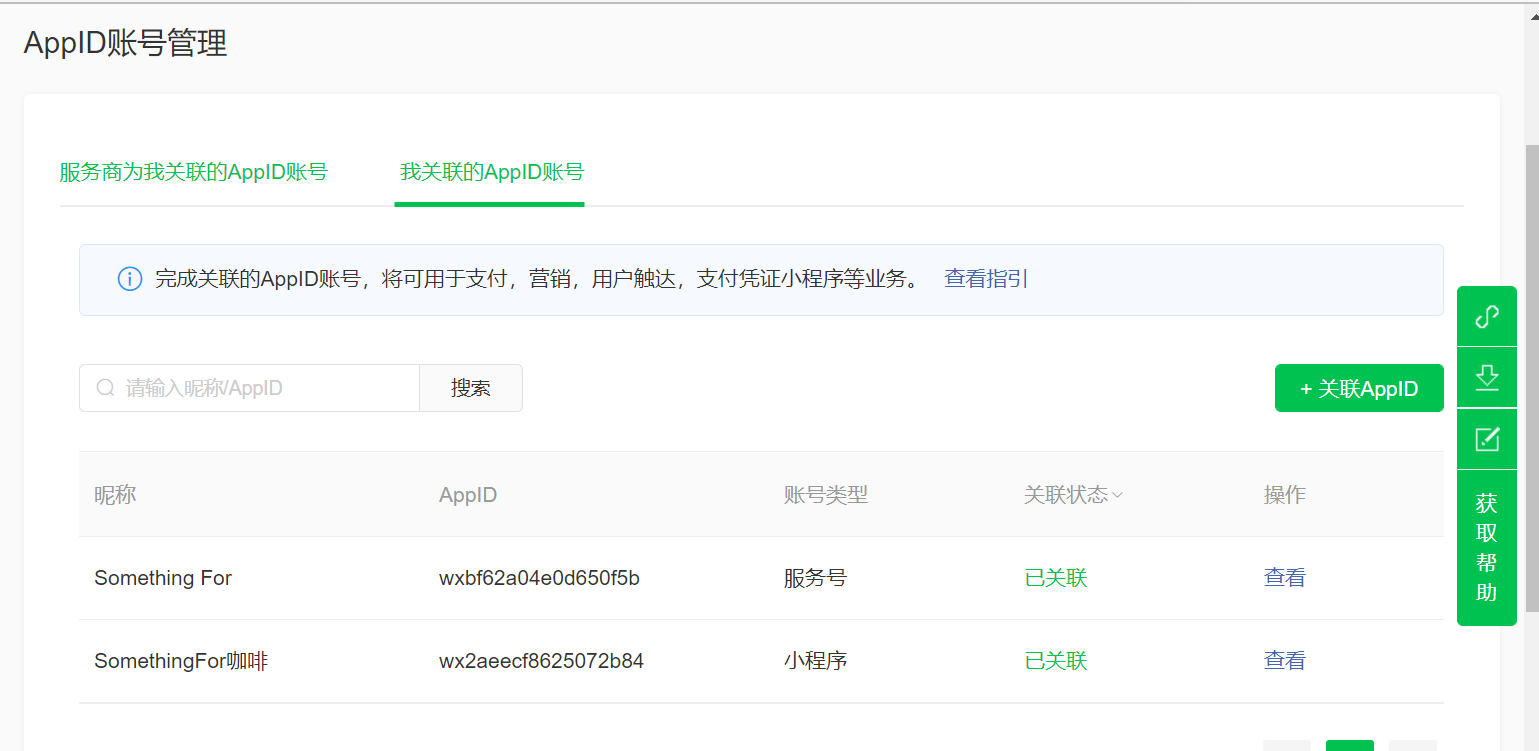1539x751 pixels.
Task: Click 查看 for the Something For service account
Action: [1284, 577]
